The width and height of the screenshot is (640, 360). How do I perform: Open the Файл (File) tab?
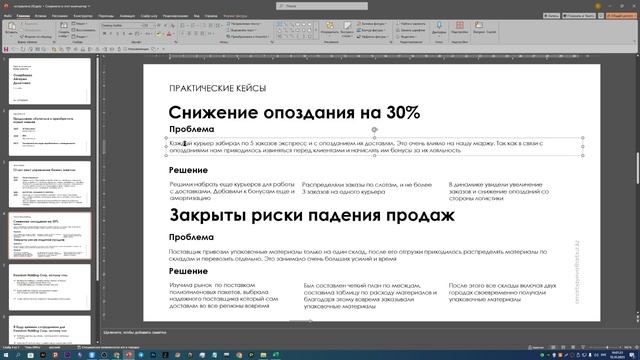tap(7, 16)
